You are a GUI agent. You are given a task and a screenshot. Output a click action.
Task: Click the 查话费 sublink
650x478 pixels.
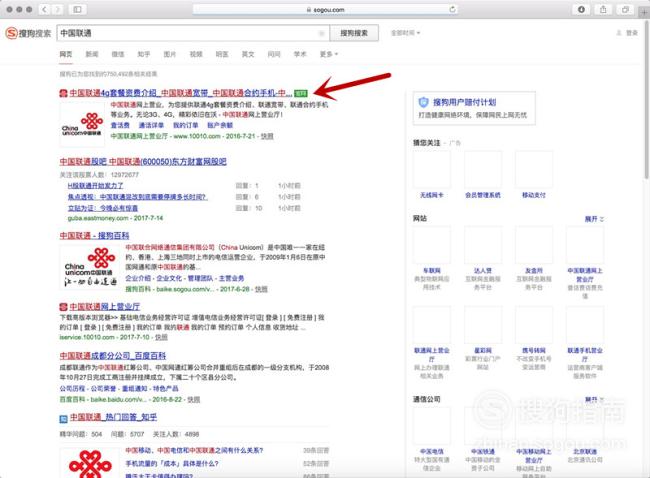pyautogui.click(x=120, y=125)
